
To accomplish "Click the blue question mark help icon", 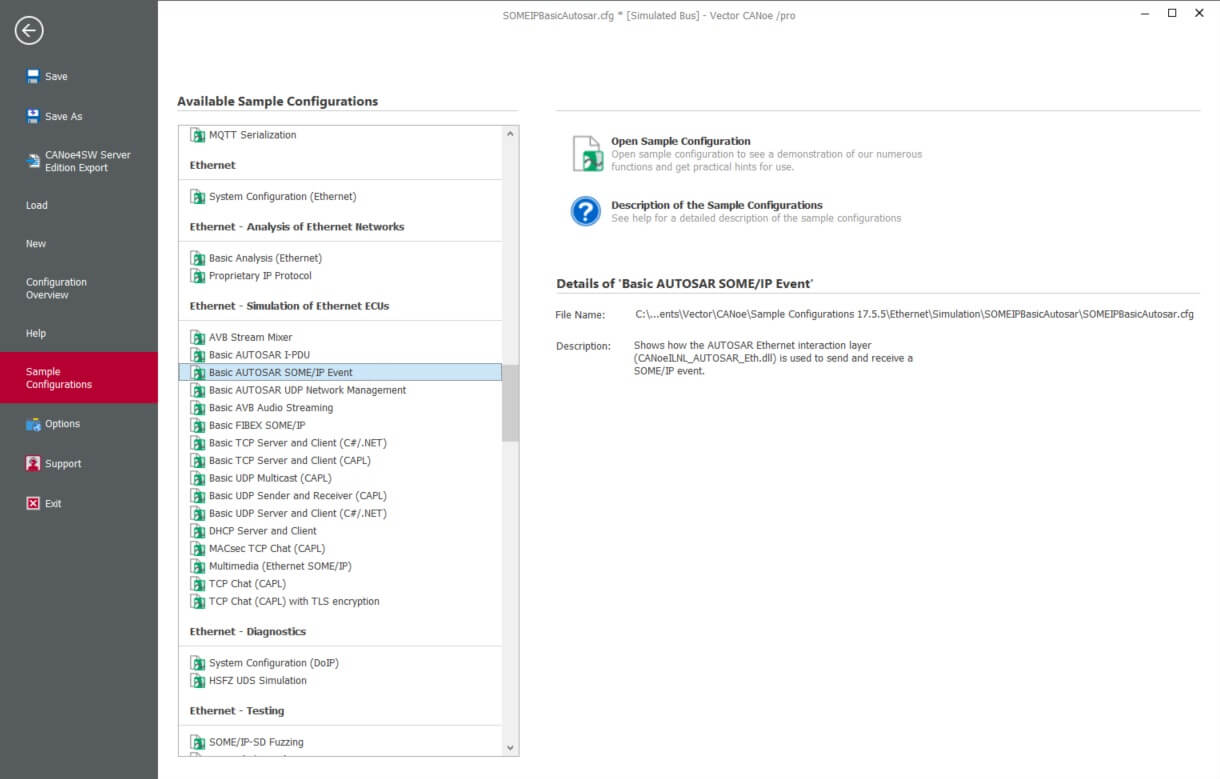I will pyautogui.click(x=585, y=211).
